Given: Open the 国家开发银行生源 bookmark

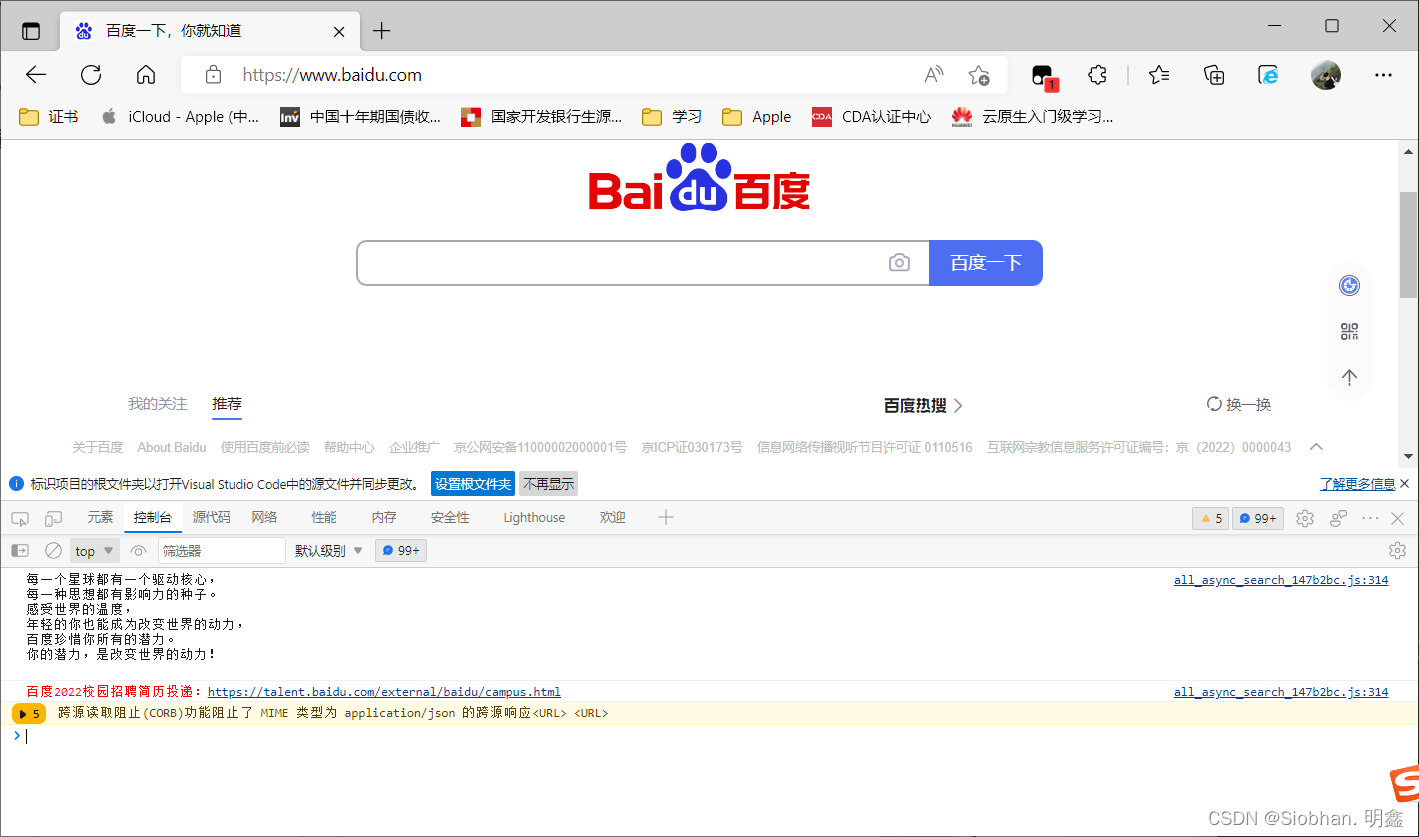Looking at the screenshot, I should 541,117.
